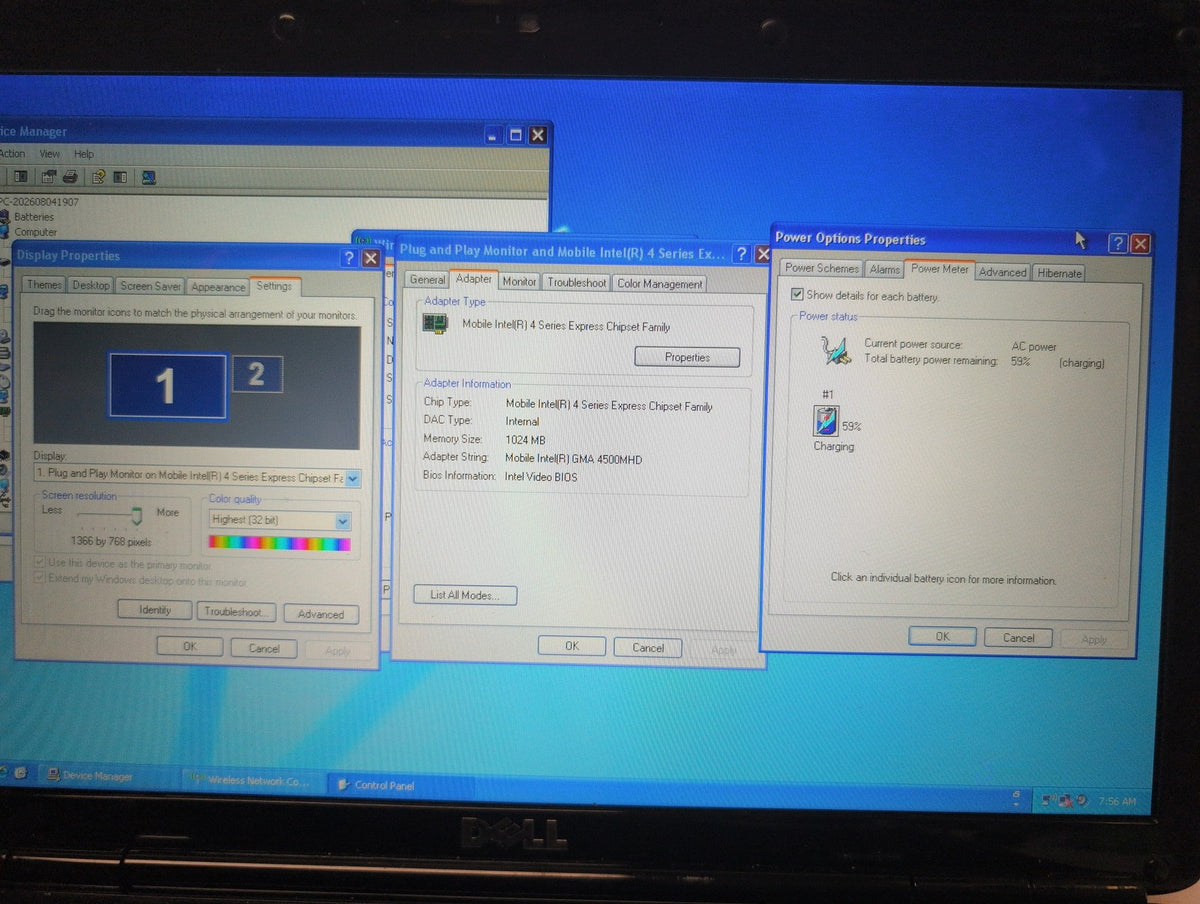Viewport: 1200px width, 904px height.
Task: Click the Print icon in Device Manager toolbar
Action: click(70, 177)
